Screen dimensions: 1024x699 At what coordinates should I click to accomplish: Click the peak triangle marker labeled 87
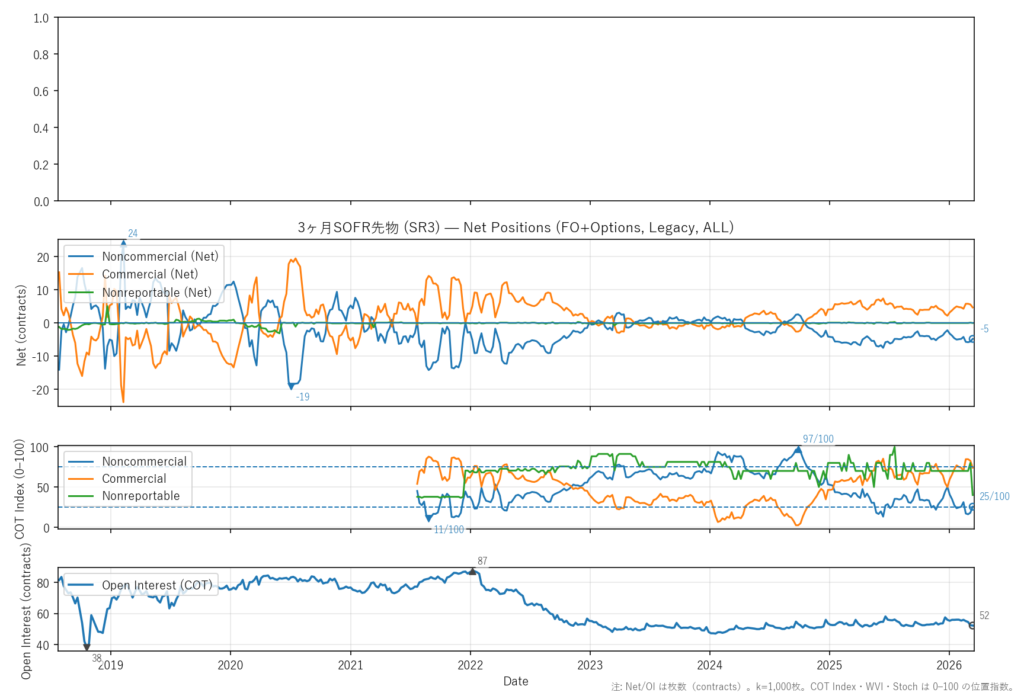coord(472,572)
